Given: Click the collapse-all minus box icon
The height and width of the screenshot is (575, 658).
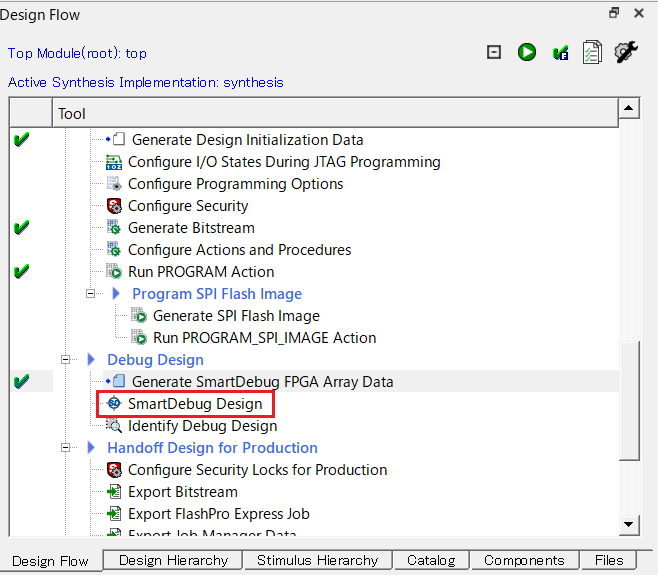Looking at the screenshot, I should point(493,53).
